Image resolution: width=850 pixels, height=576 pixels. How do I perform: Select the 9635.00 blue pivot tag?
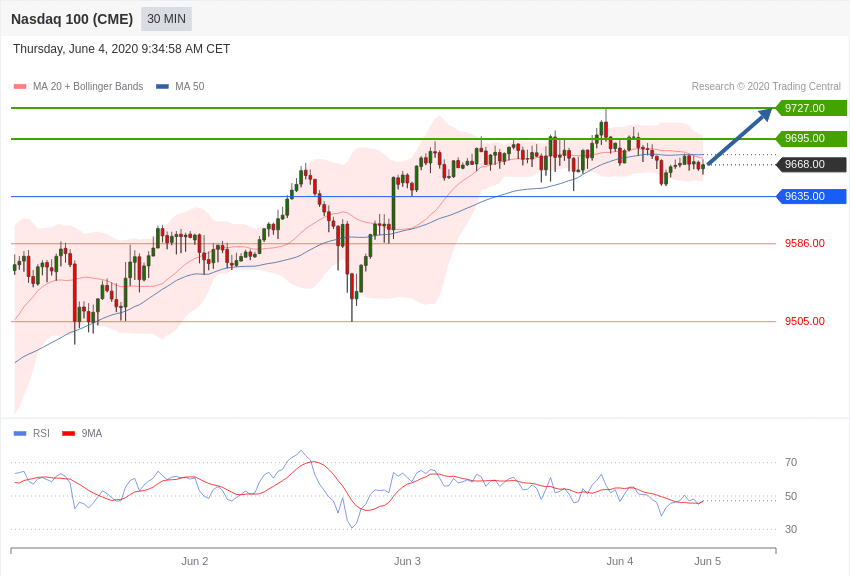point(811,196)
